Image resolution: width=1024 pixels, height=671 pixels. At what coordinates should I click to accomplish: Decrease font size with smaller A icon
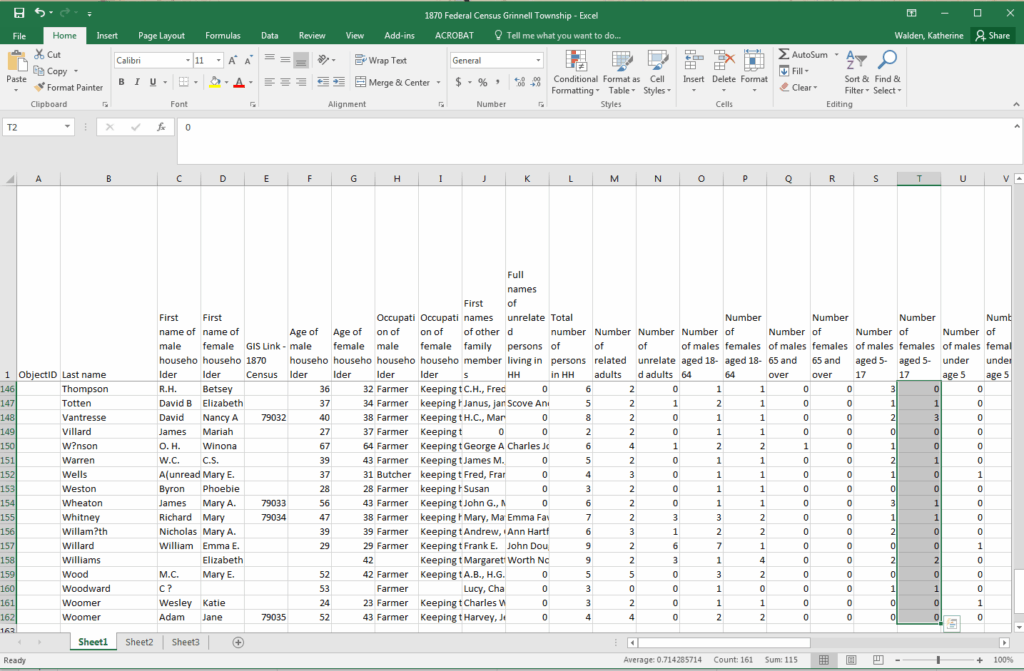pyautogui.click(x=248, y=60)
